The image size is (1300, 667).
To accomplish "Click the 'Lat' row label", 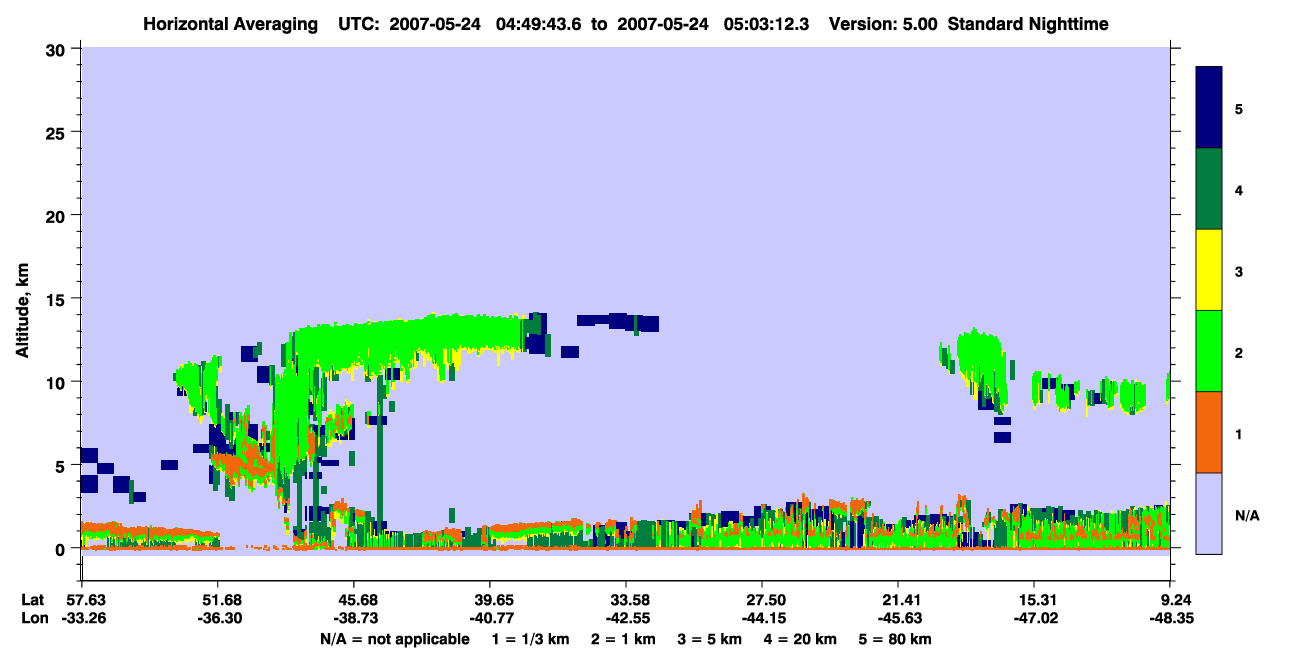I will tap(33, 600).
